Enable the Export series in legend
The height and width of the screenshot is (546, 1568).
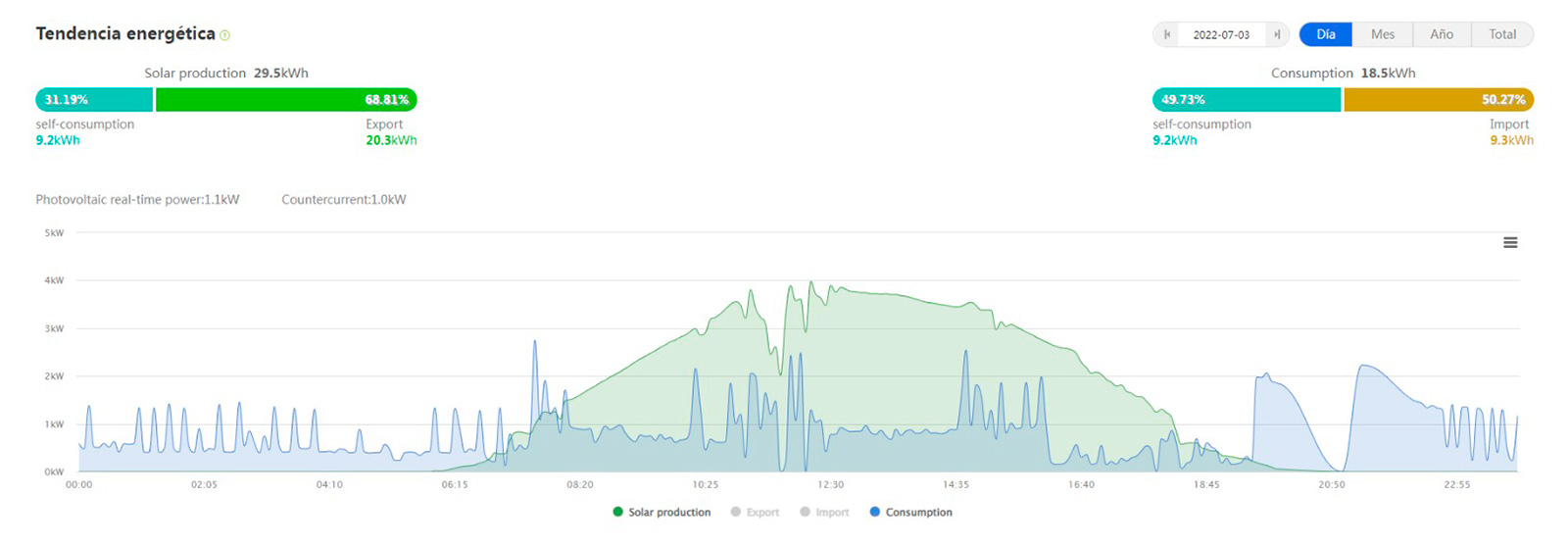[x=755, y=512]
